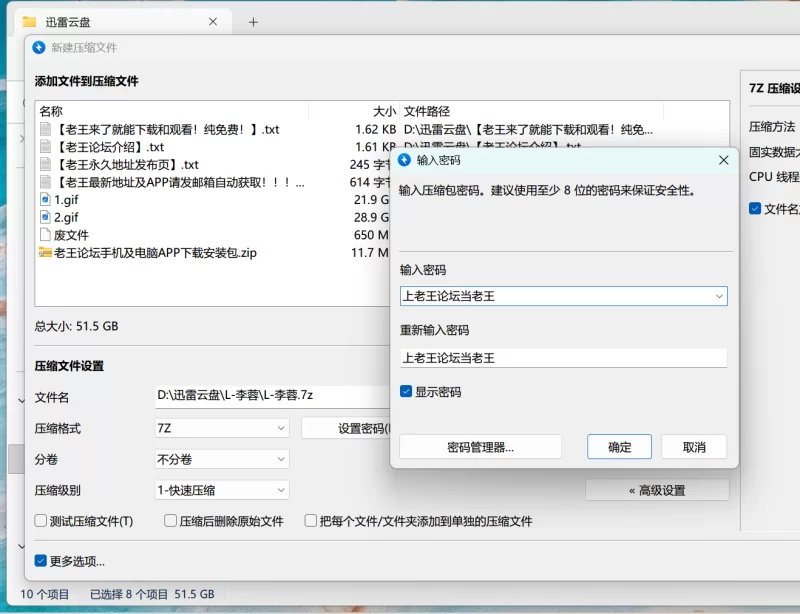This screenshot has height=614, width=800.
Task: Click the 老王永久地址发布页 text file icon
Action: (x=45, y=165)
